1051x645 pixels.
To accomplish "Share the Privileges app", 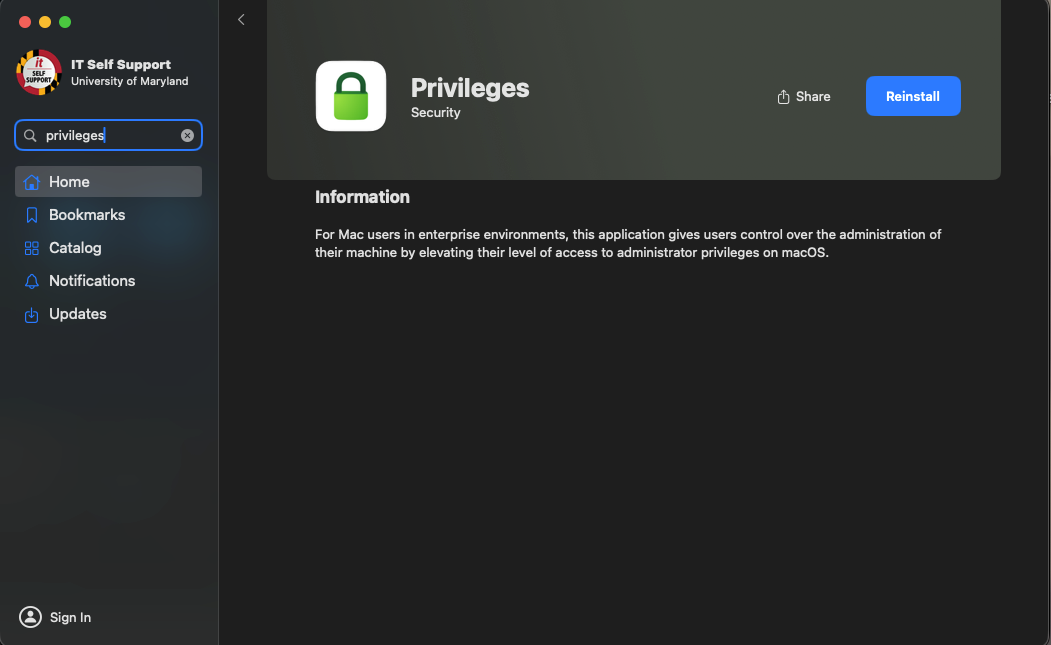I will pos(803,97).
